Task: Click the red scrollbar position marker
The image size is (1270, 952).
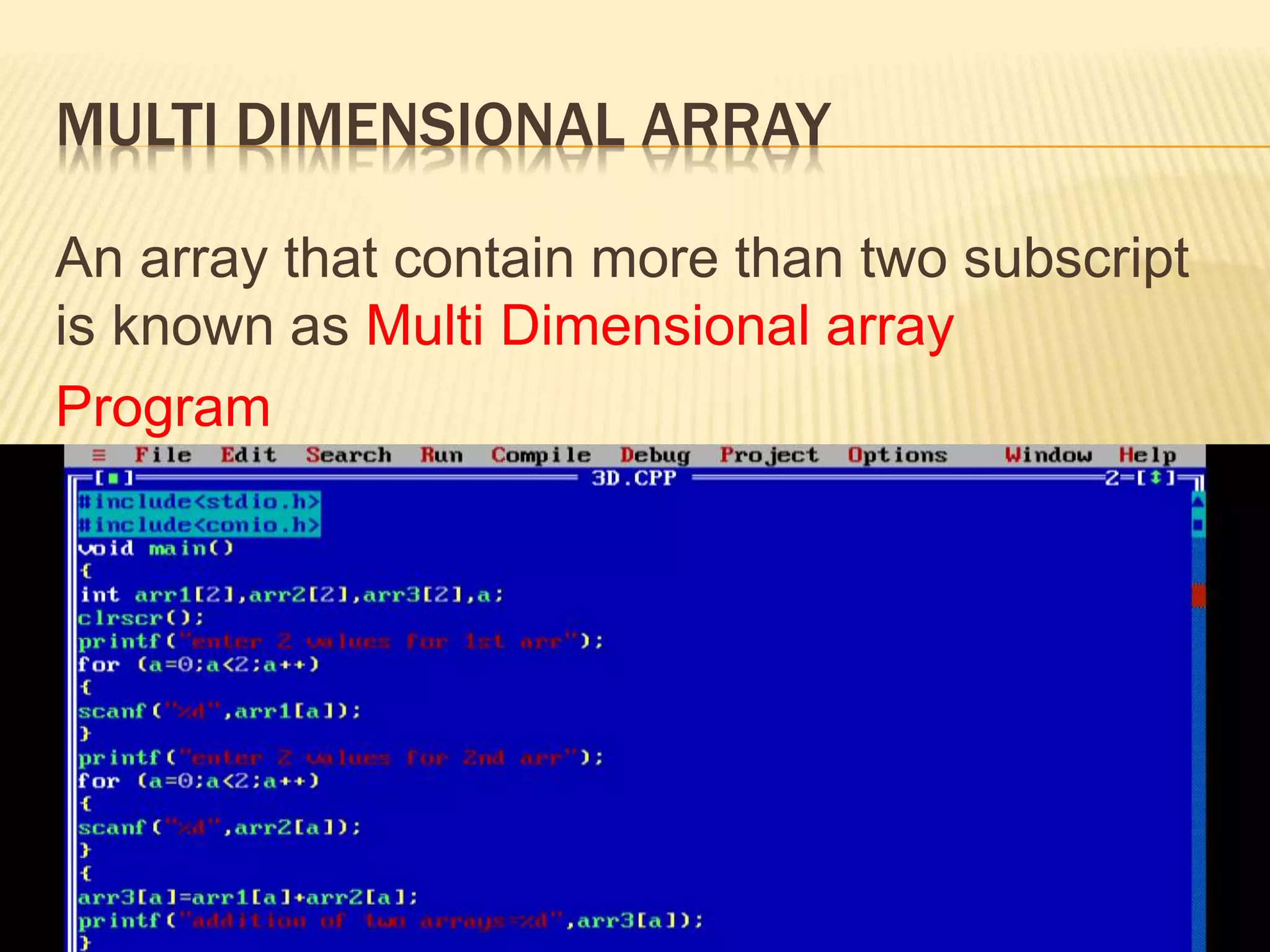Action: [x=1198, y=596]
